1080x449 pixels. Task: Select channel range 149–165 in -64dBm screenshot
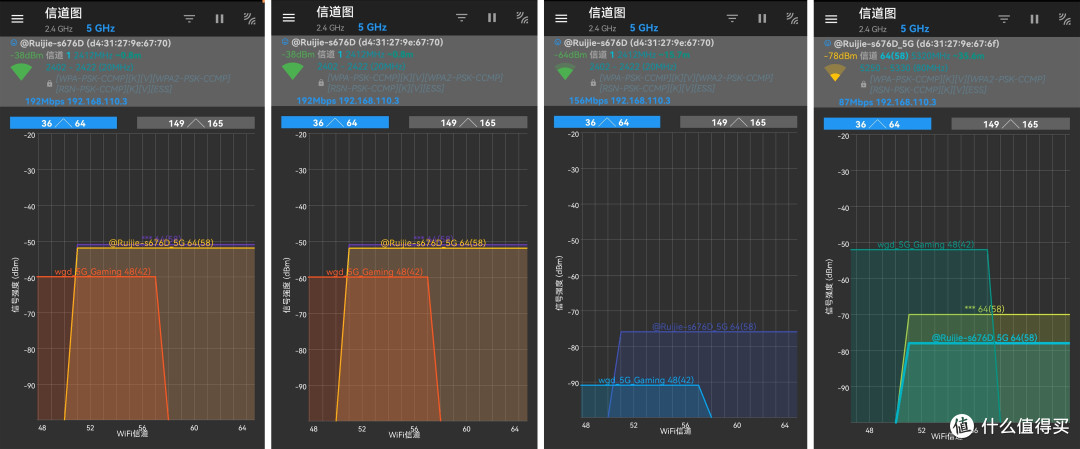739,122
